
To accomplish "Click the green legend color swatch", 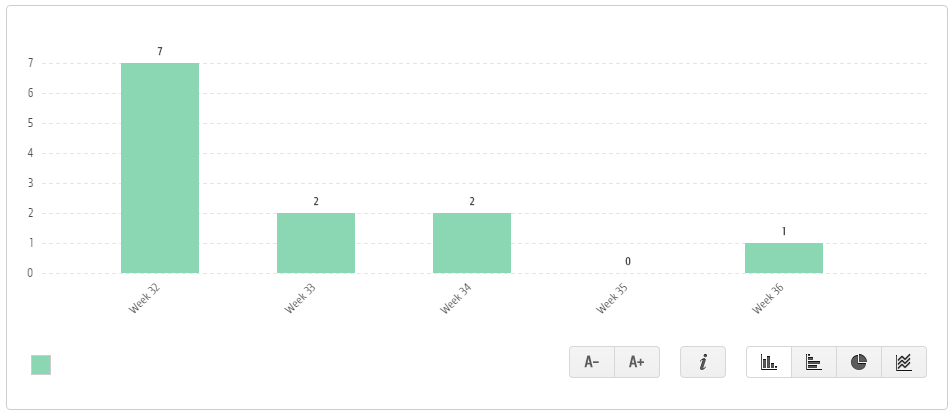I will tap(41, 365).
